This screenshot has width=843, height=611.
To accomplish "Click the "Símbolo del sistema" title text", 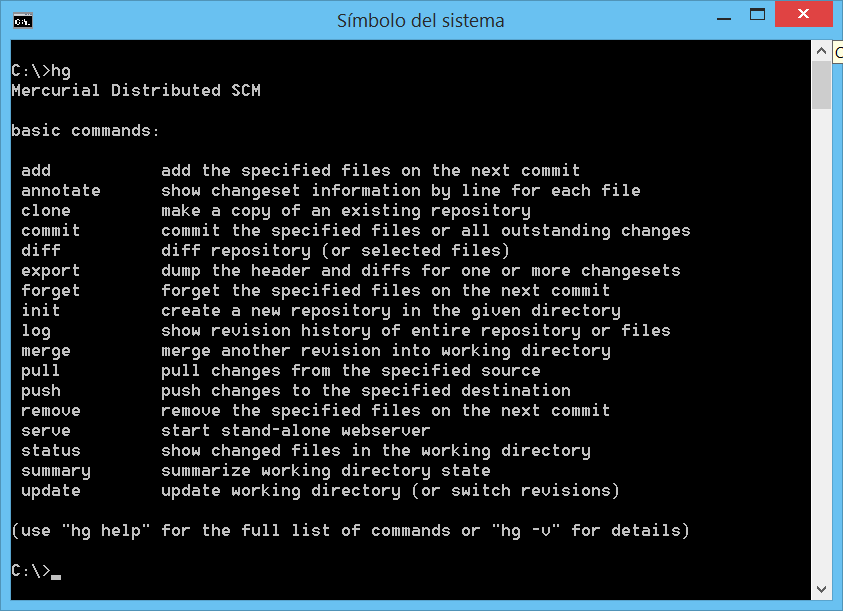I will tap(420, 20).
